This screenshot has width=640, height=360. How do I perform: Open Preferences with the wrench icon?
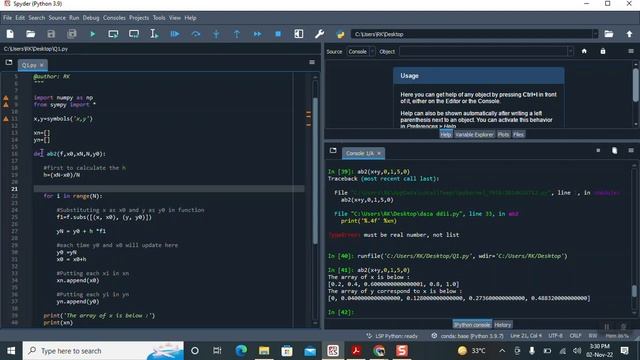(x=320, y=34)
